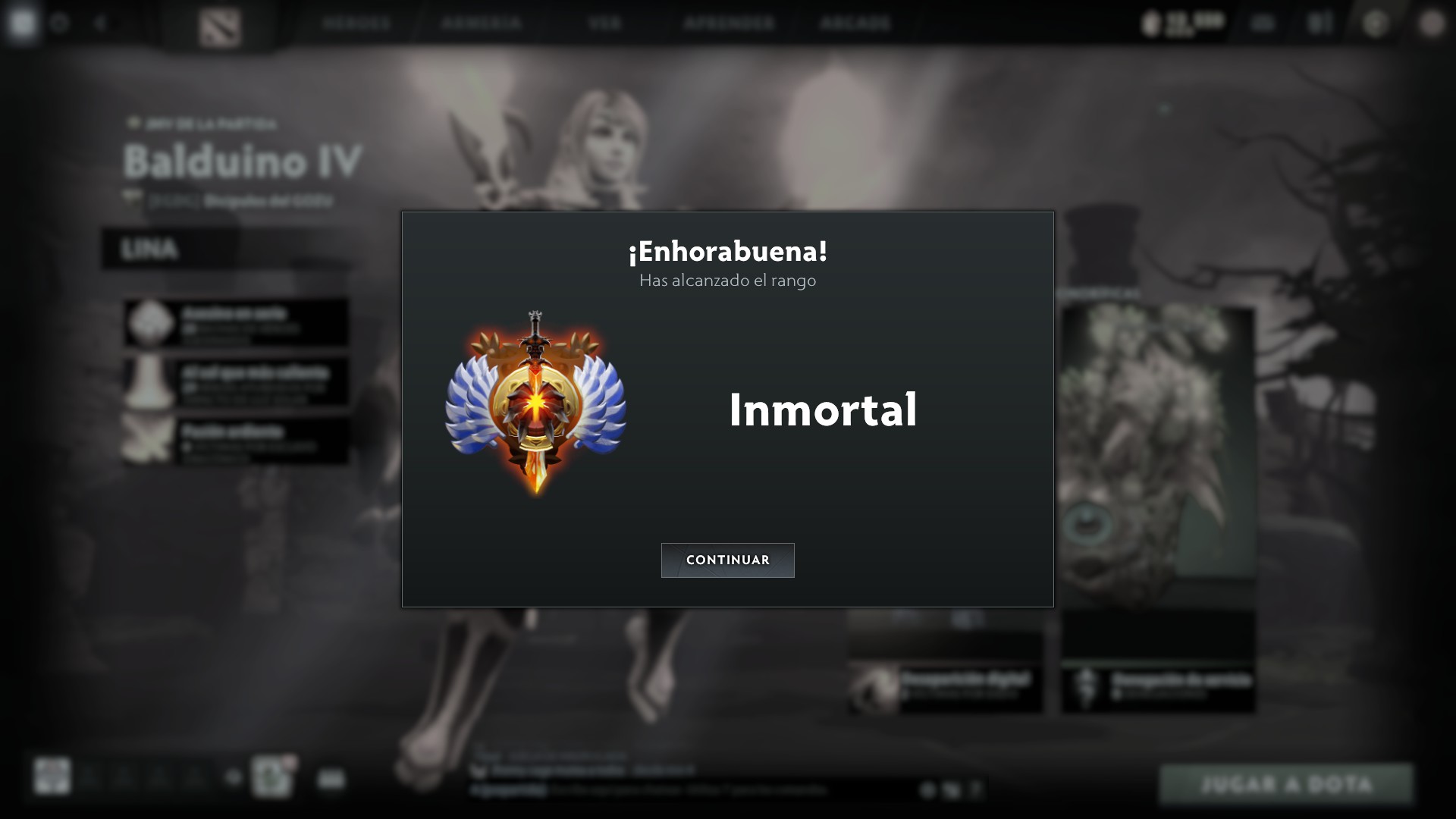Open the ARCADE tab
Viewport: 1456px width, 819px height.
pos(855,24)
